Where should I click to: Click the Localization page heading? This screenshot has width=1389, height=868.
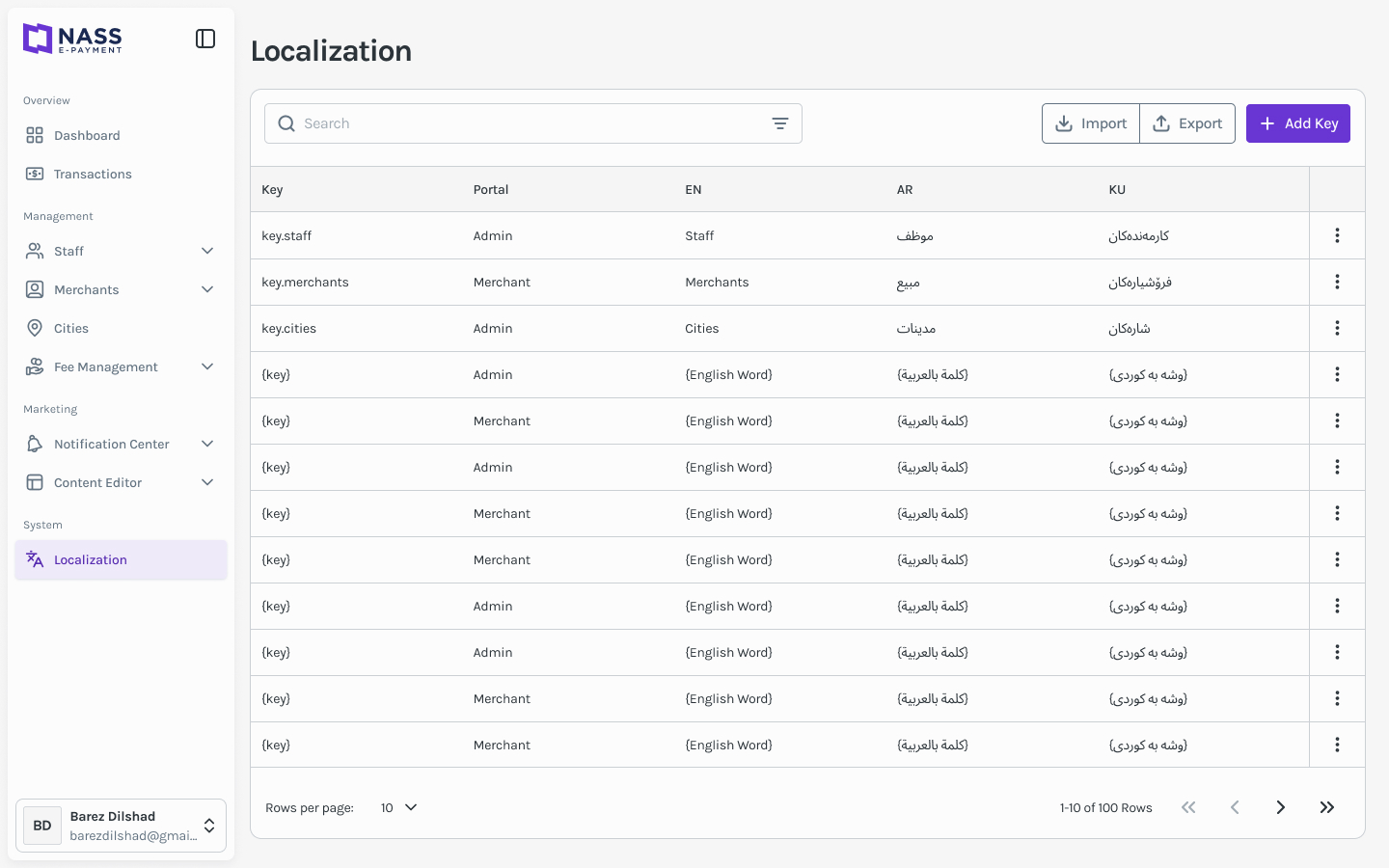[x=331, y=51]
